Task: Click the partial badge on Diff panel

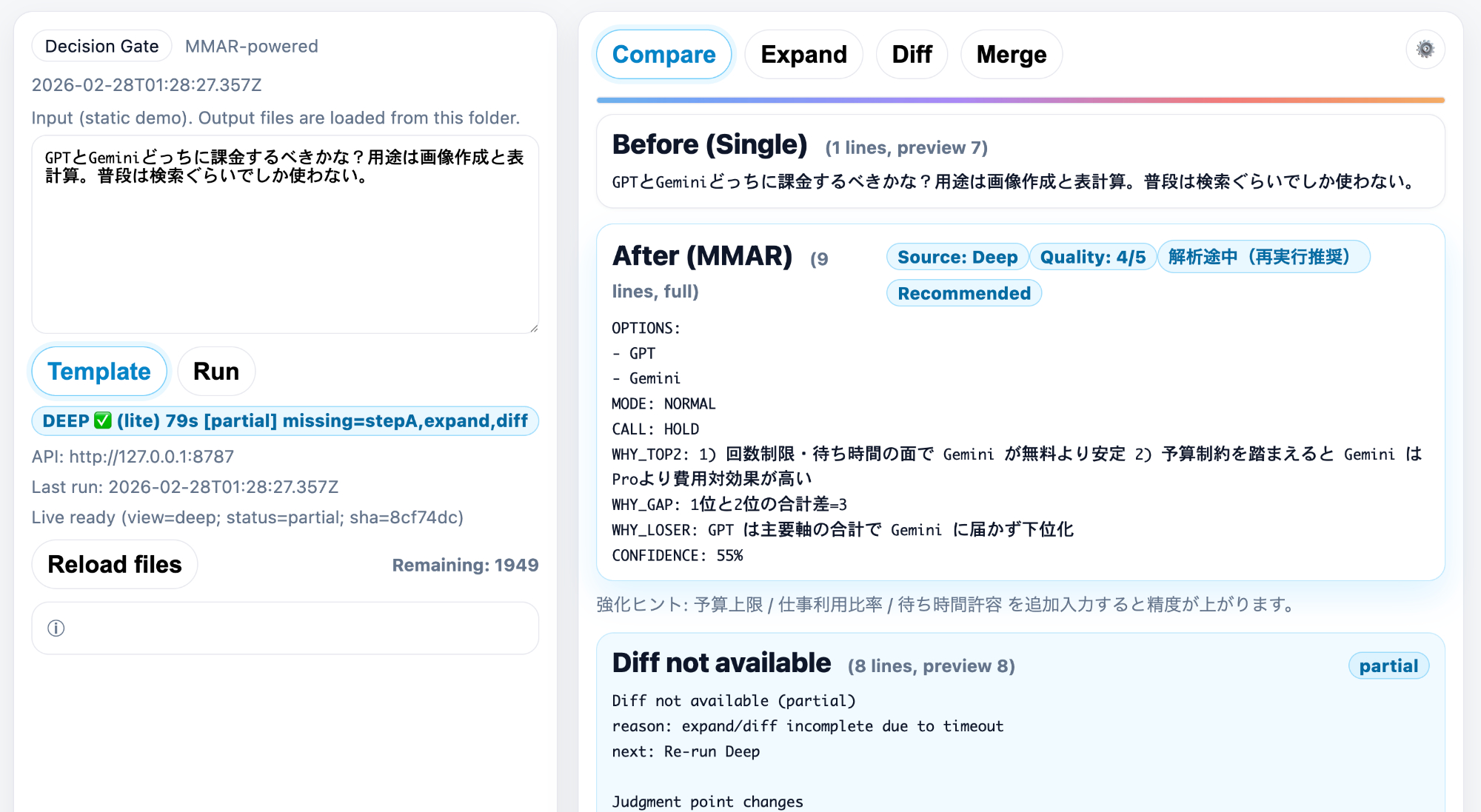Action: [1388, 665]
